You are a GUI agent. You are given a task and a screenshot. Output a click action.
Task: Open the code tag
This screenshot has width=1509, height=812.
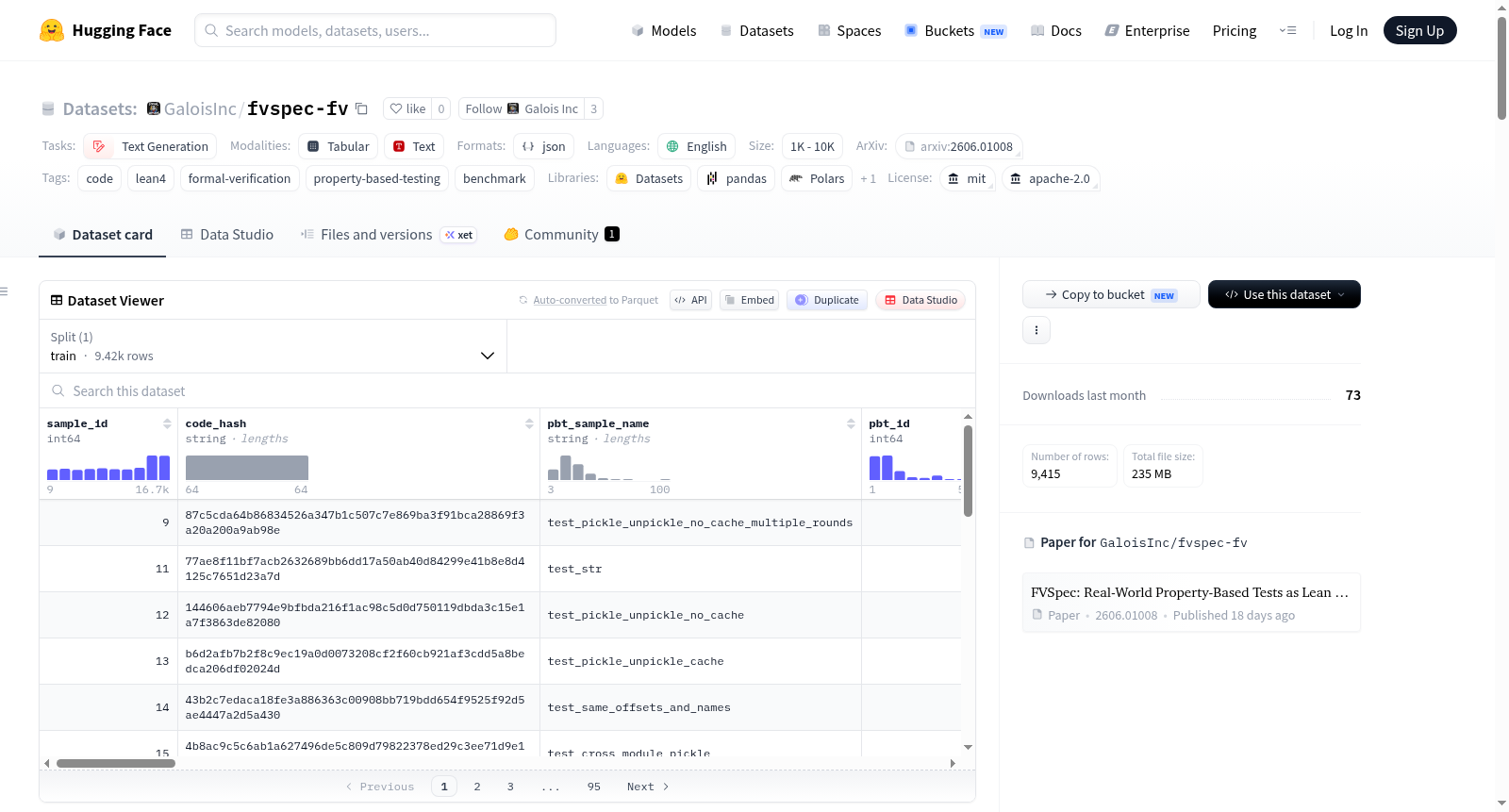coord(99,178)
